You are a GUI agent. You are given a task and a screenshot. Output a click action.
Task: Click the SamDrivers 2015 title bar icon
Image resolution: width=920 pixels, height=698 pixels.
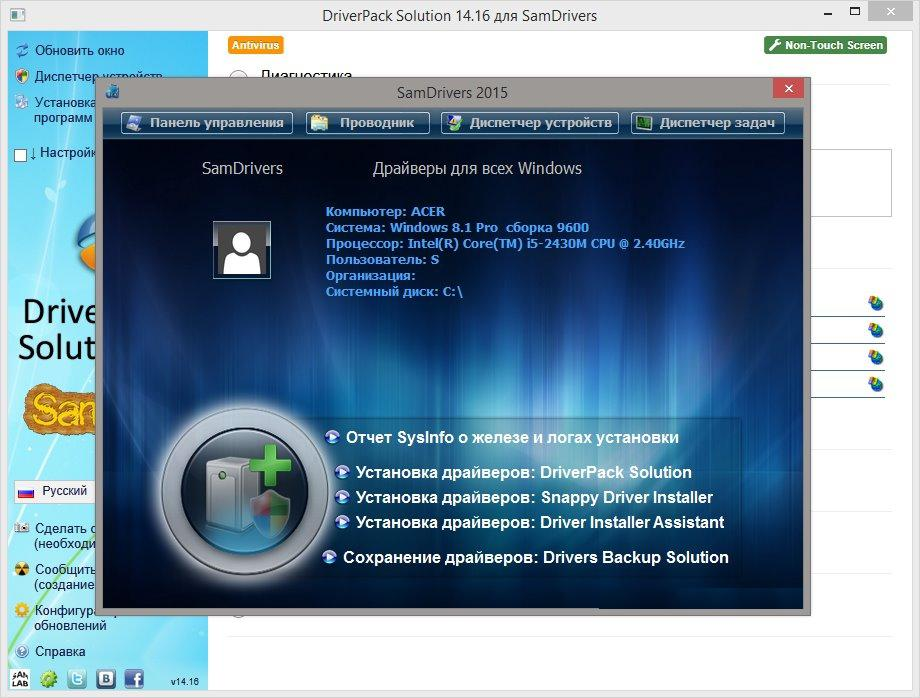113,92
